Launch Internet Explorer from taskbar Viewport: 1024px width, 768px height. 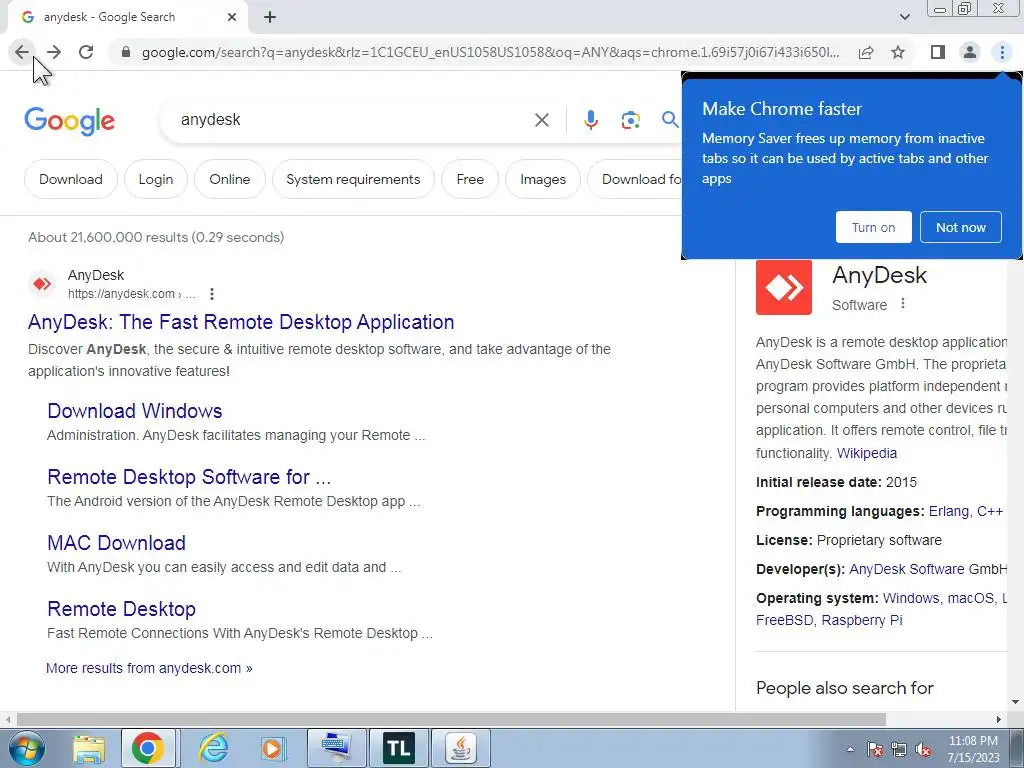[x=213, y=748]
